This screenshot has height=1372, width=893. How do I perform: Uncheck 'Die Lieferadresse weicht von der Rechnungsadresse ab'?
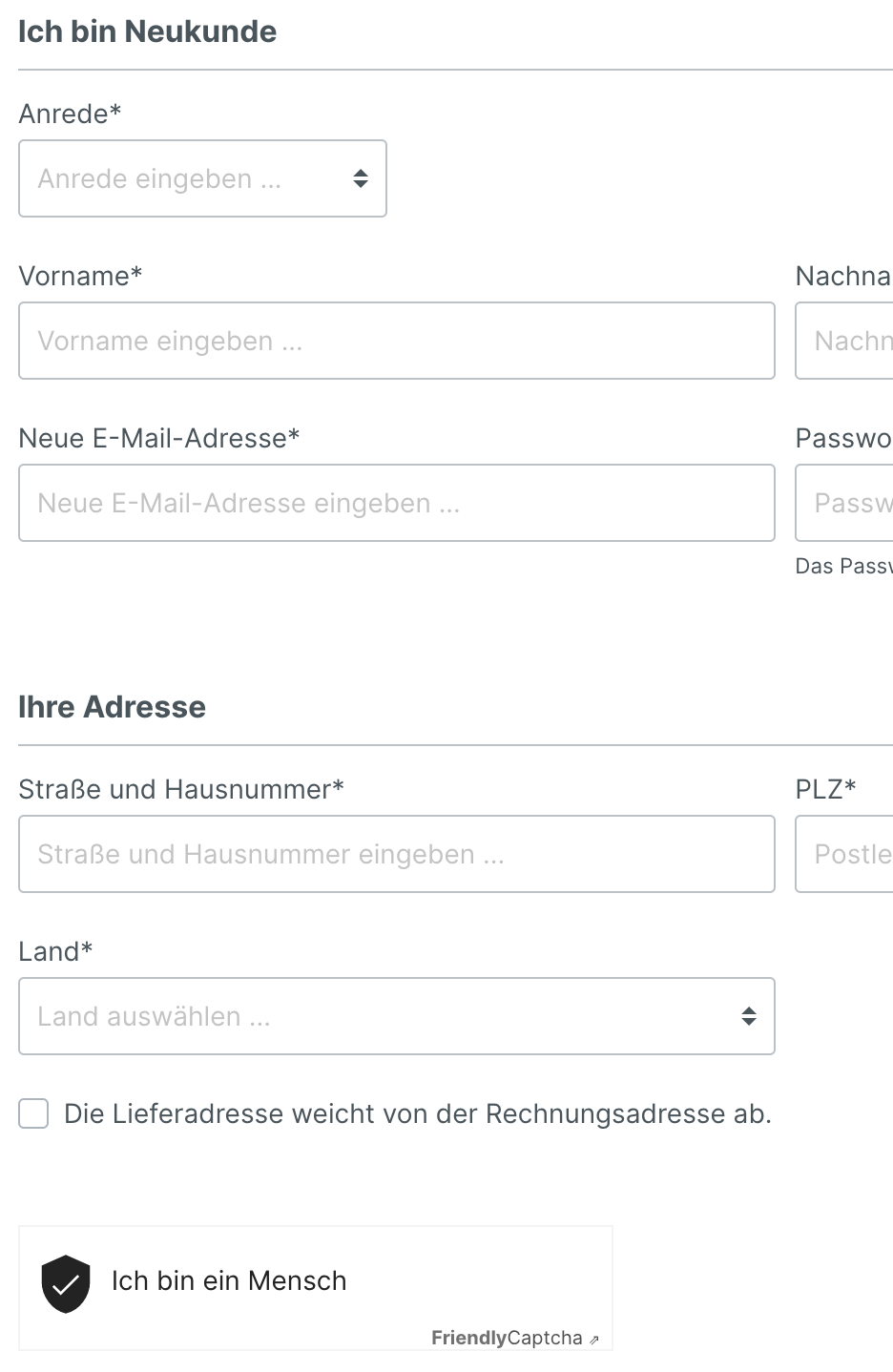point(32,1113)
